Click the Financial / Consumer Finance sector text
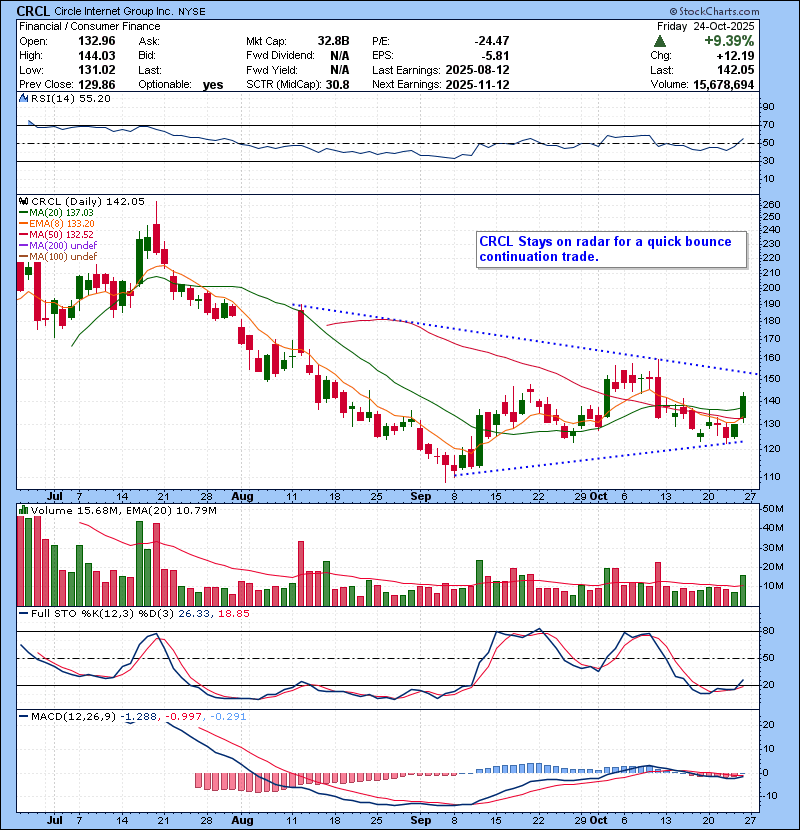800x830 pixels. [x=89, y=26]
